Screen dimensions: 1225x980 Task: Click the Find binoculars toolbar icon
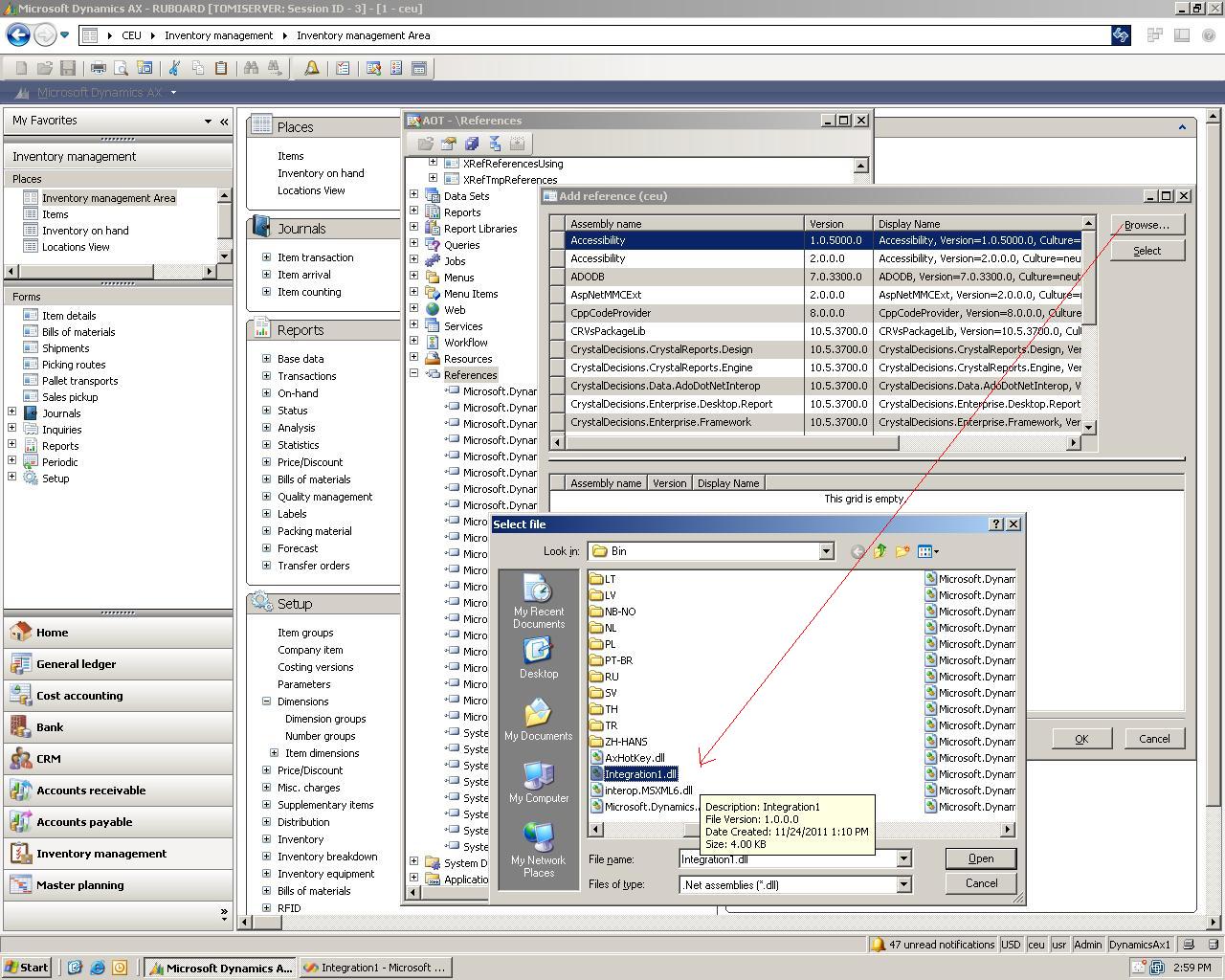coord(251,68)
